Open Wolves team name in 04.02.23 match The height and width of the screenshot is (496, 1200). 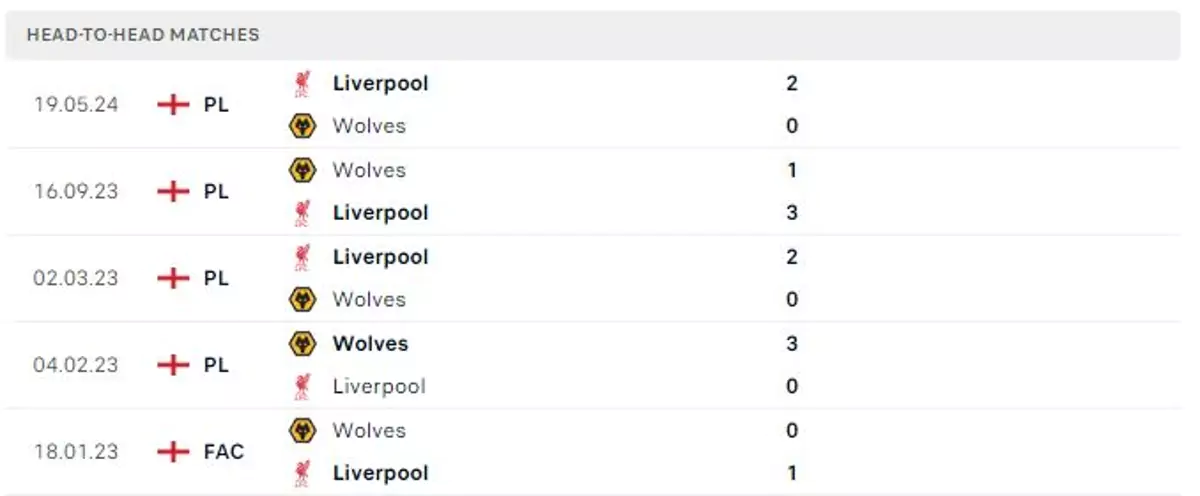click(x=370, y=344)
